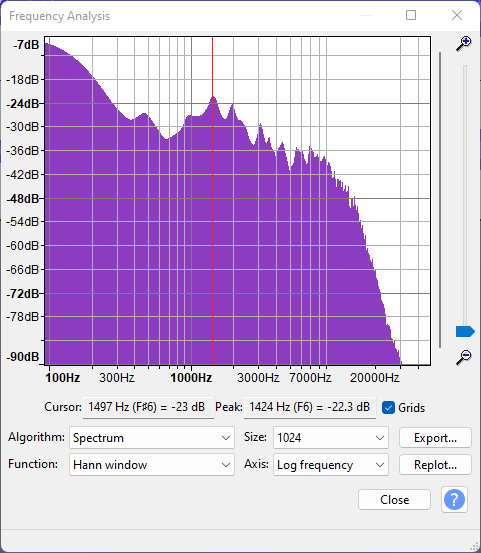
Task: Click the 1000Hz frequency axis label
Action: 191,378
